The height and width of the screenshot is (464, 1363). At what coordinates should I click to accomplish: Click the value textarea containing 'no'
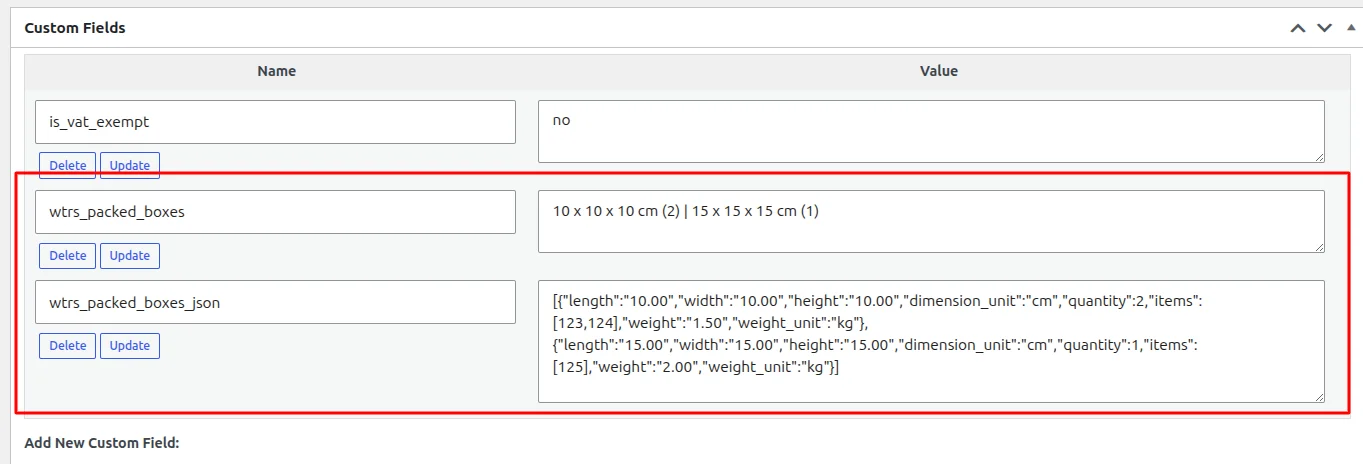[x=931, y=131]
